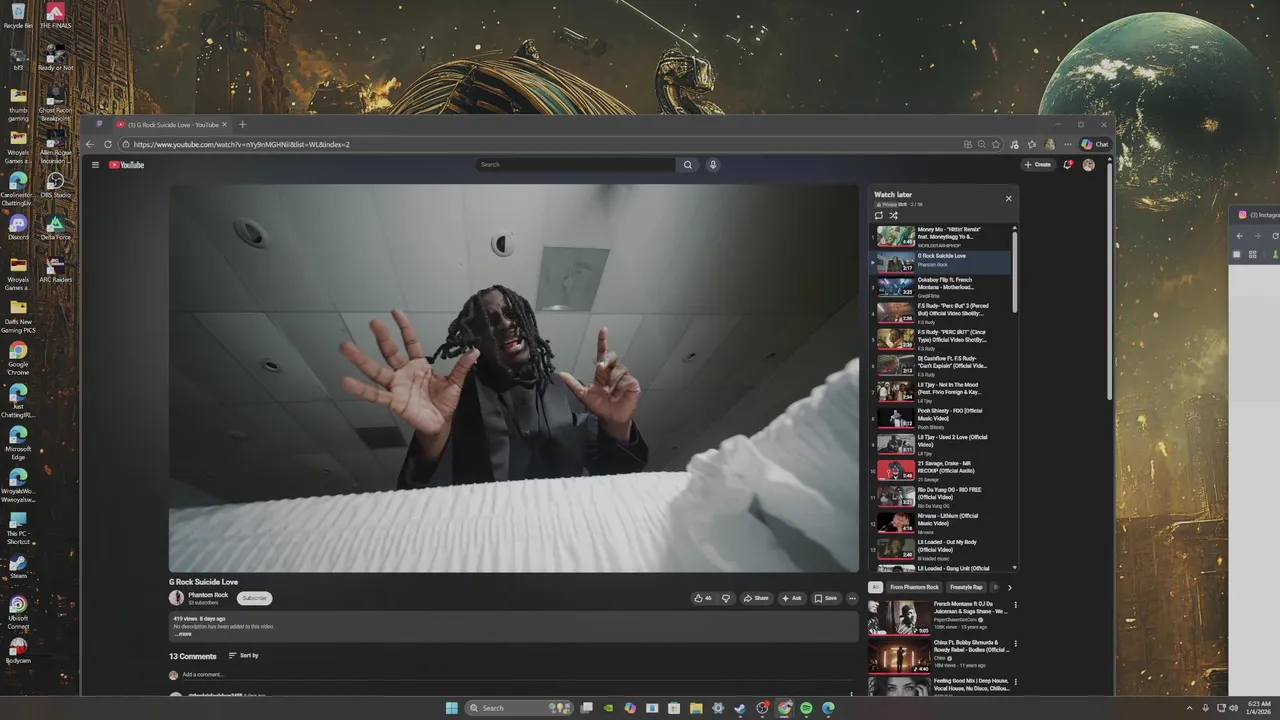The width and height of the screenshot is (1280, 720).
Task: Play Money Mu Hittin' Remix from playlist
Action: click(943, 236)
